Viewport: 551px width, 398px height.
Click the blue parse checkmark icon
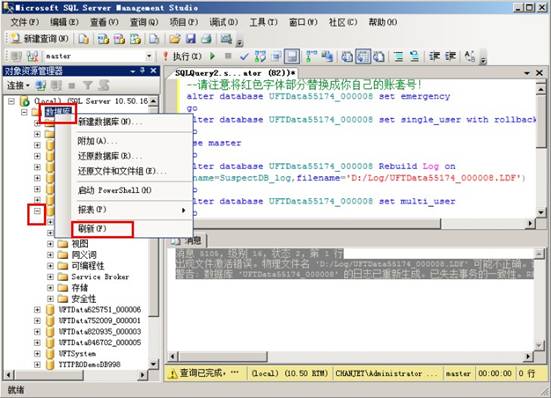244,56
